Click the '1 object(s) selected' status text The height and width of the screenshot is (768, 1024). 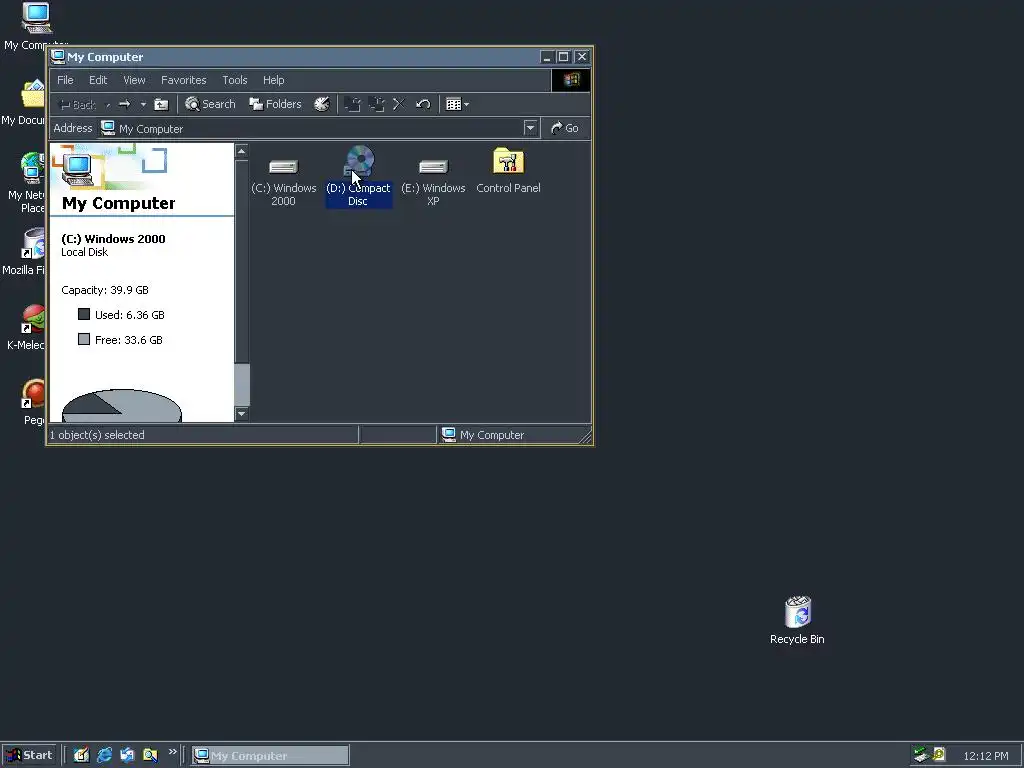[97, 435]
